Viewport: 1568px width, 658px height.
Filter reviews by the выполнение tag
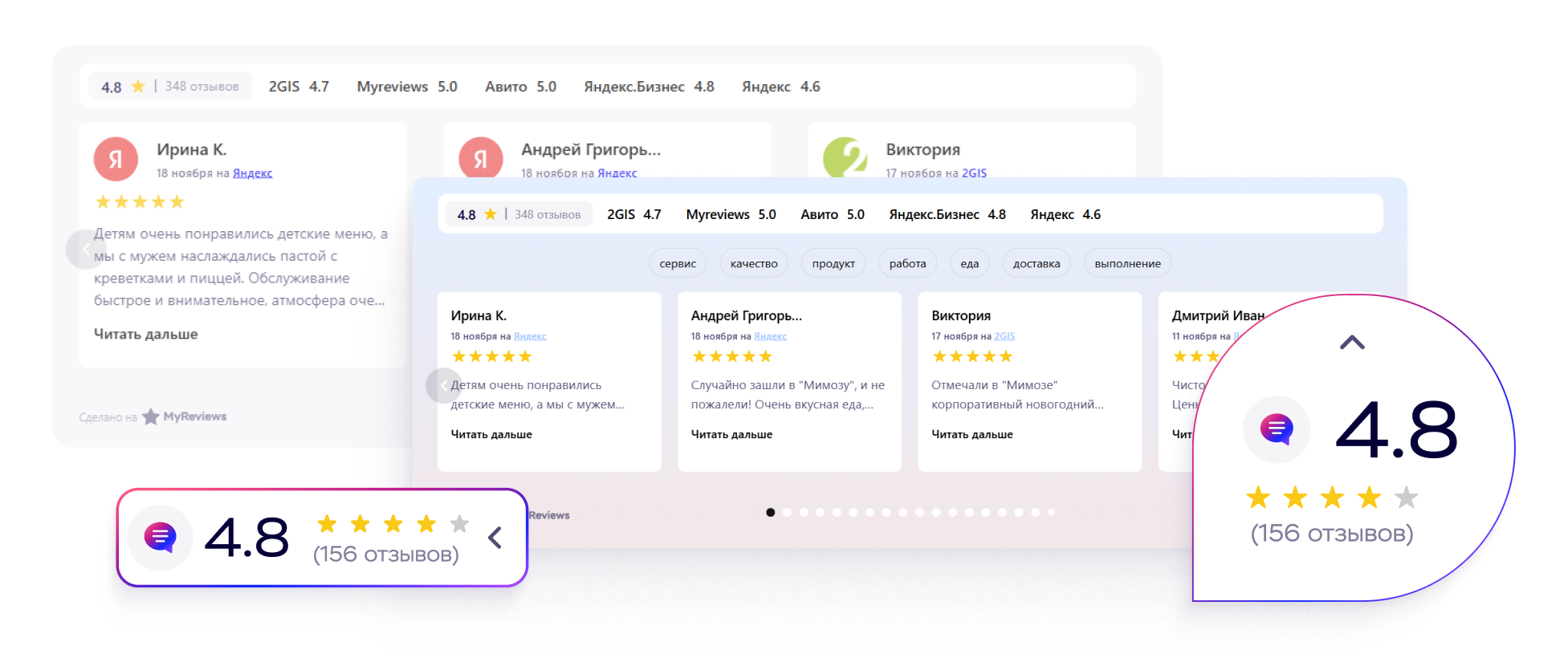pyautogui.click(x=1127, y=263)
